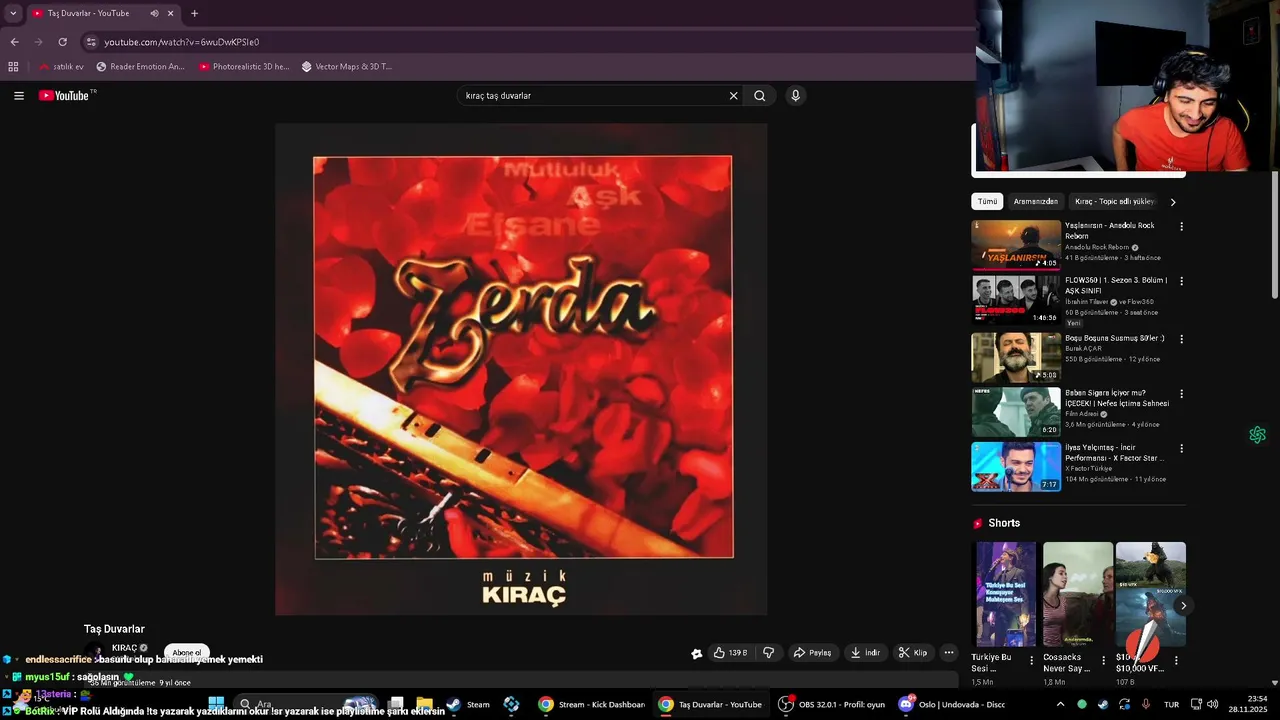
Task: Open the 'Reader Emotion An...' bookmark
Action: (x=141, y=67)
